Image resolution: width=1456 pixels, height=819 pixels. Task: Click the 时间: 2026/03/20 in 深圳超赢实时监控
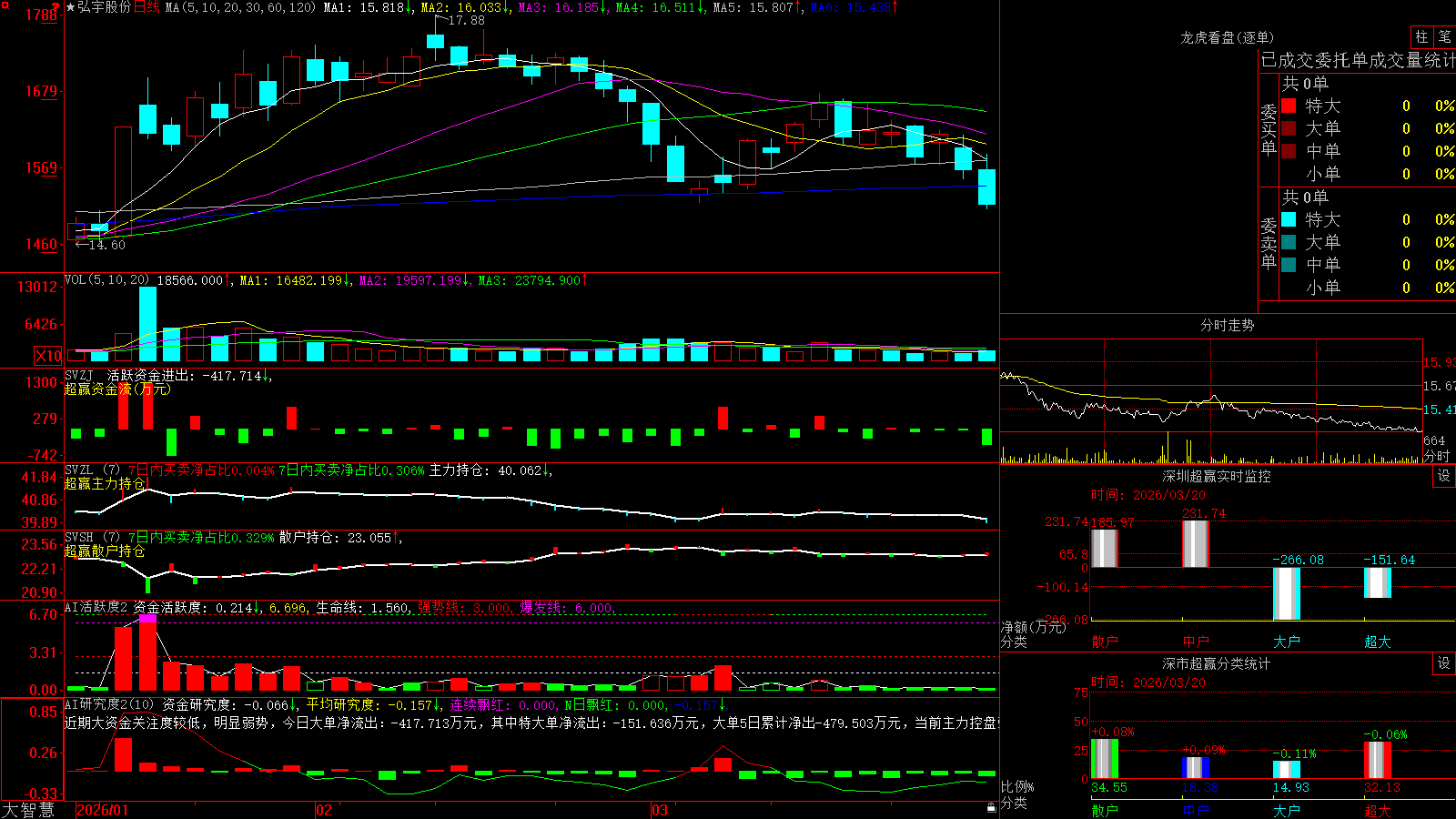coord(1148,495)
